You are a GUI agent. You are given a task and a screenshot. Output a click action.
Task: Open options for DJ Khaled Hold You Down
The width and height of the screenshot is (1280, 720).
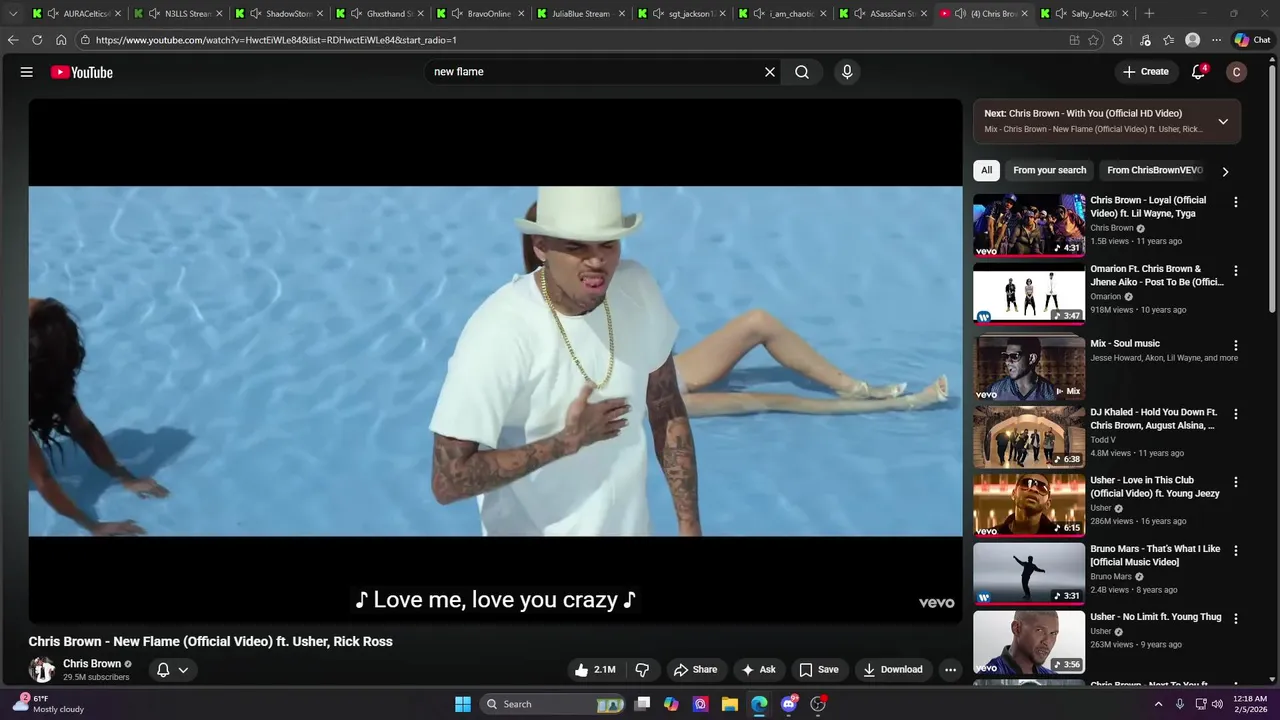coord(1236,414)
